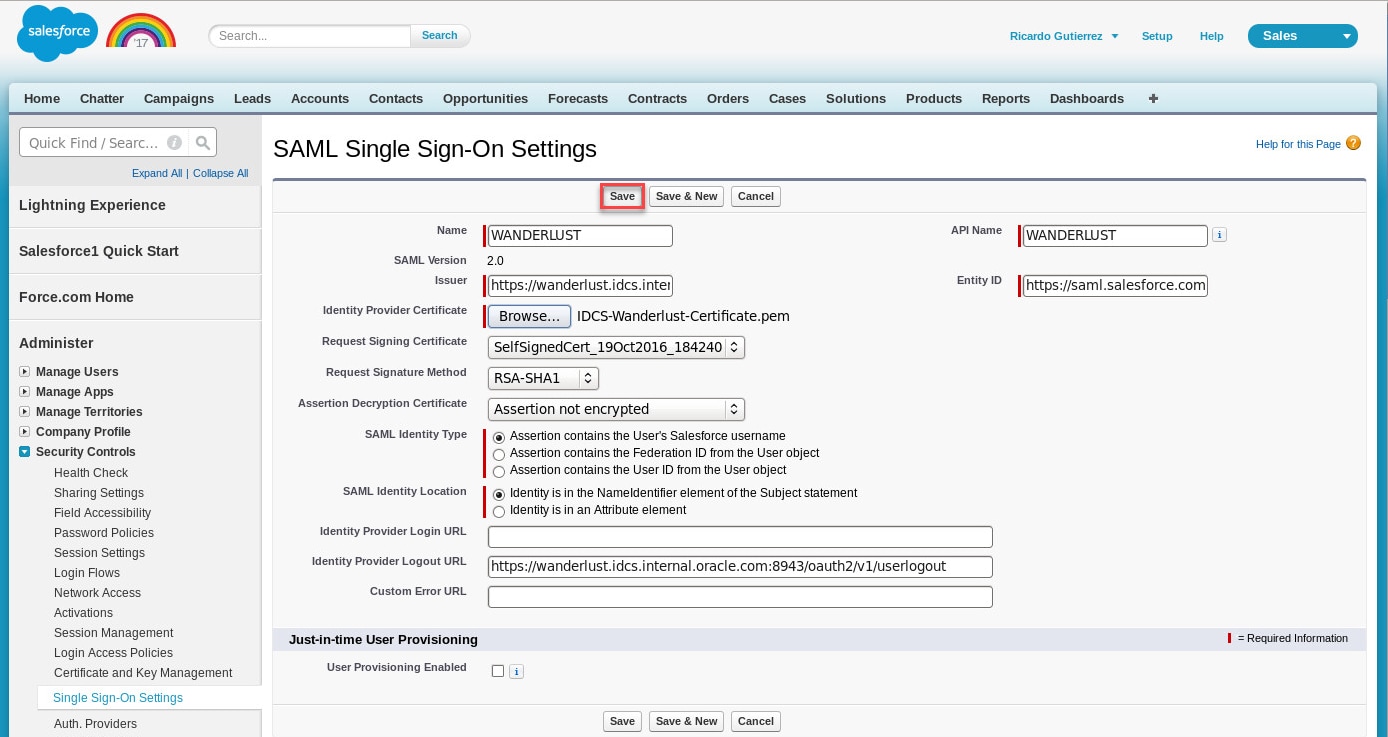The height and width of the screenshot is (737, 1388).
Task: Open the Assertion Decryption Certificate dropdown
Action: point(617,409)
